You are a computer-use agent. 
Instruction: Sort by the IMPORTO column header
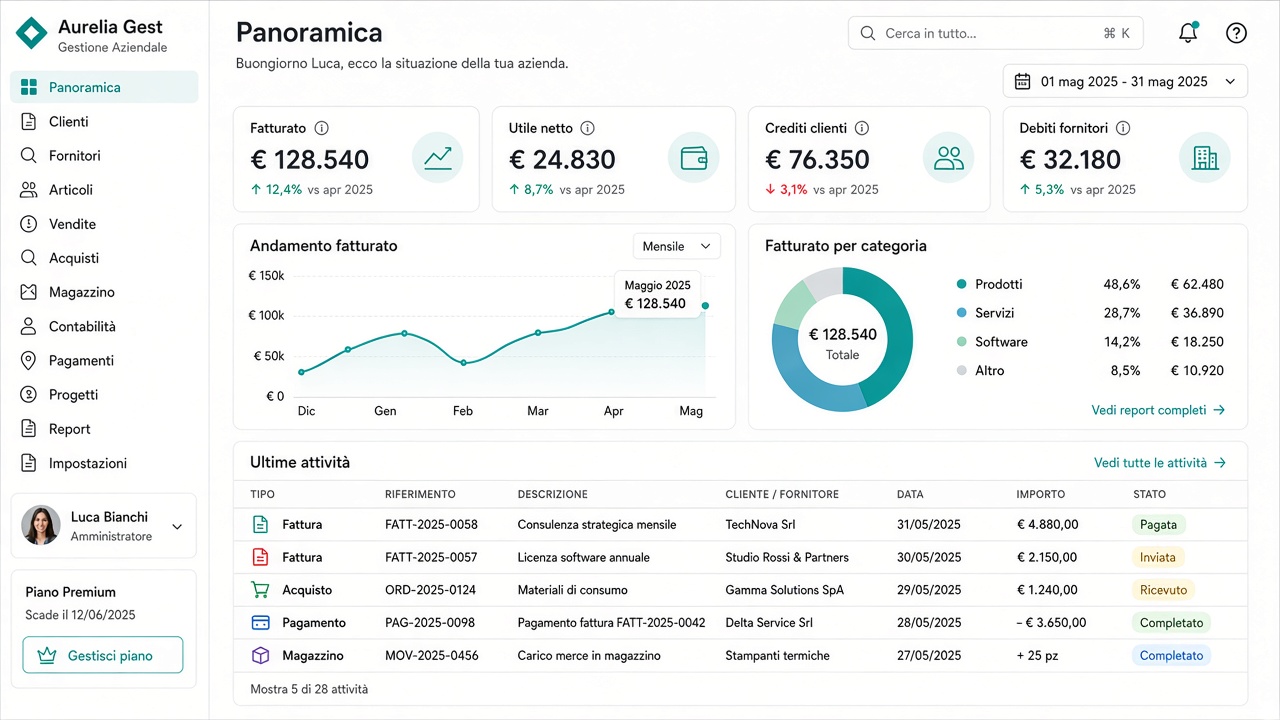(x=1041, y=494)
